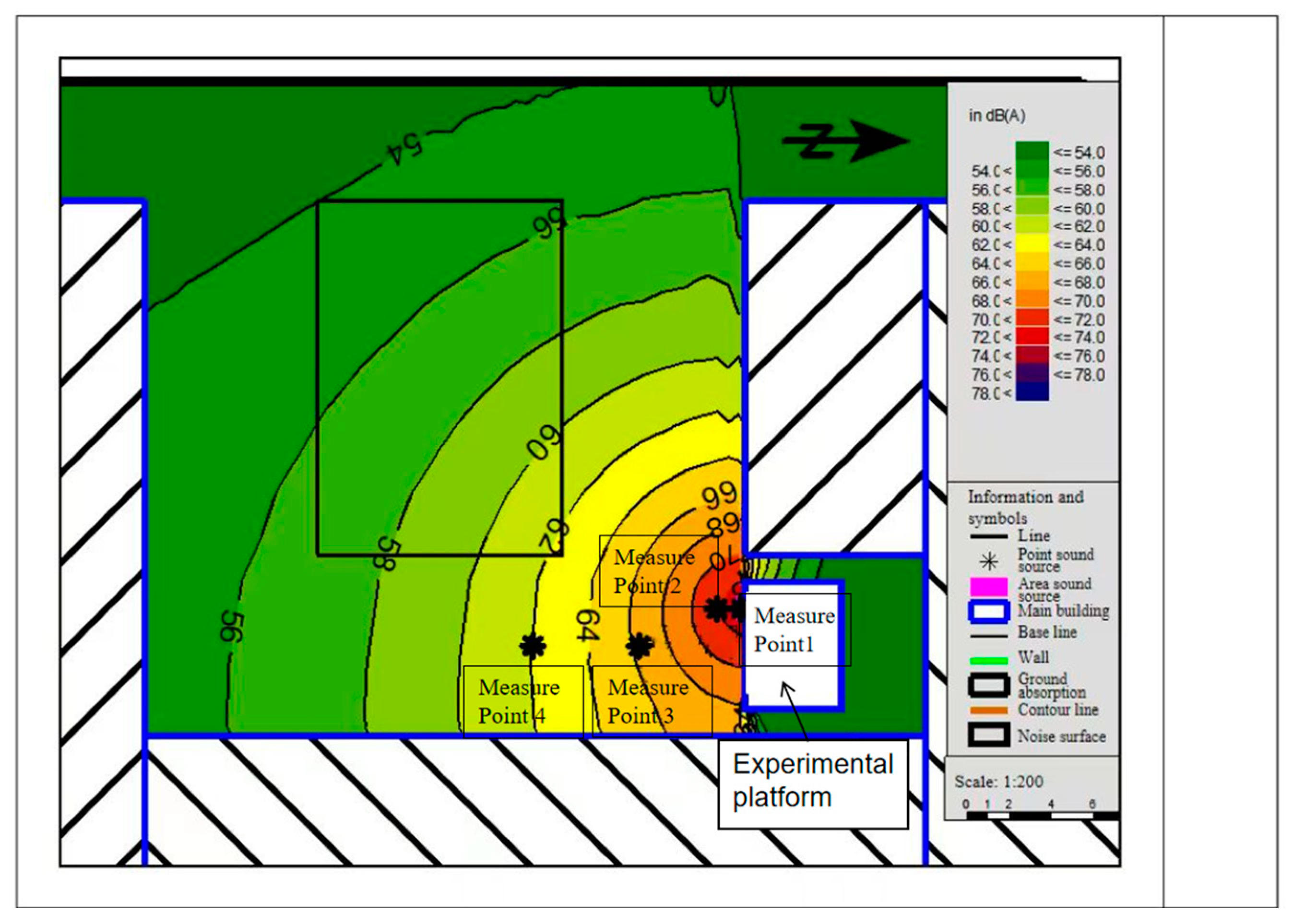Image resolution: width=1293 pixels, height=924 pixels.
Task: Click the red 72.0 to 74.0 color swatch
Action: point(1032,337)
